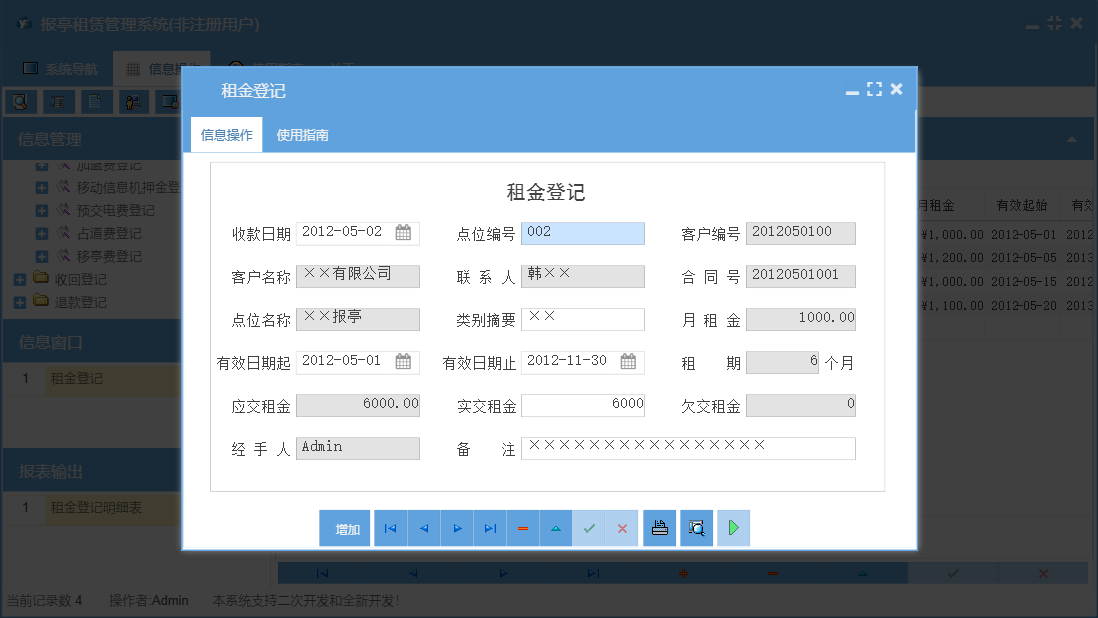Insert a record with the teal triangle icon

[556, 528]
